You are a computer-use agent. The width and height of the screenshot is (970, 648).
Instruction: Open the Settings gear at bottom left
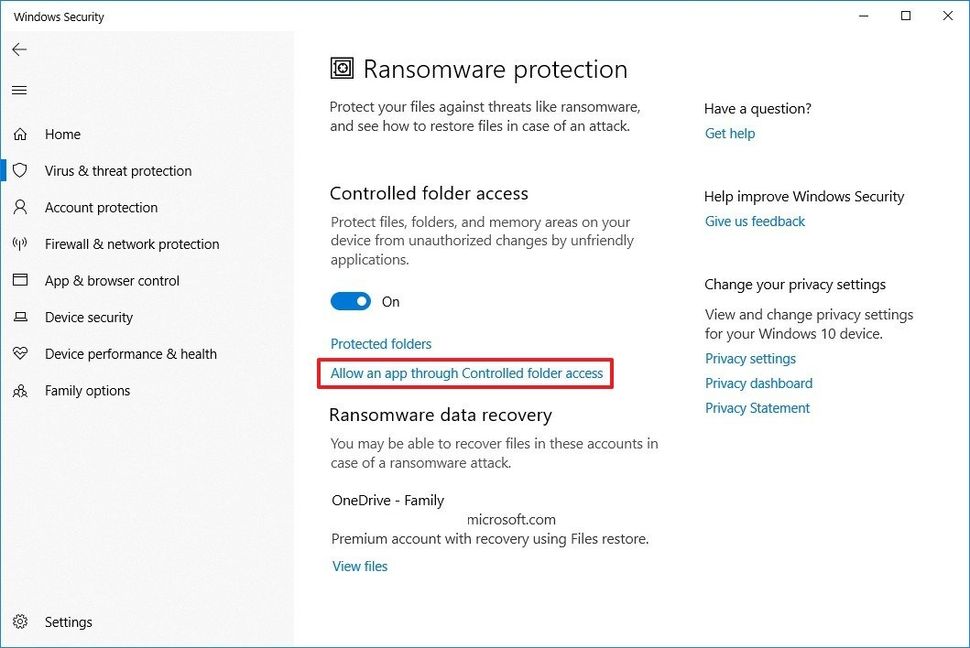pos(21,621)
